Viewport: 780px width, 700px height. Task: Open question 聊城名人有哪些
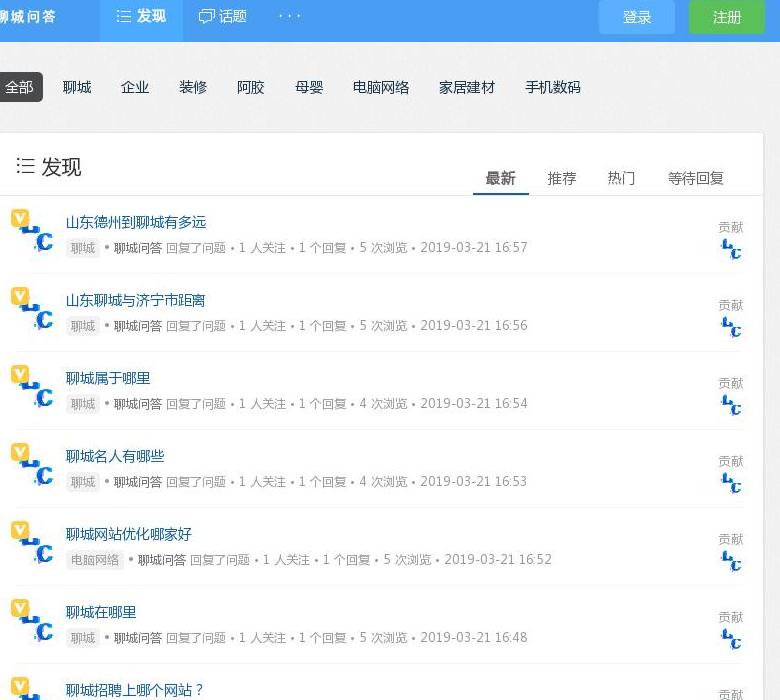(x=115, y=456)
